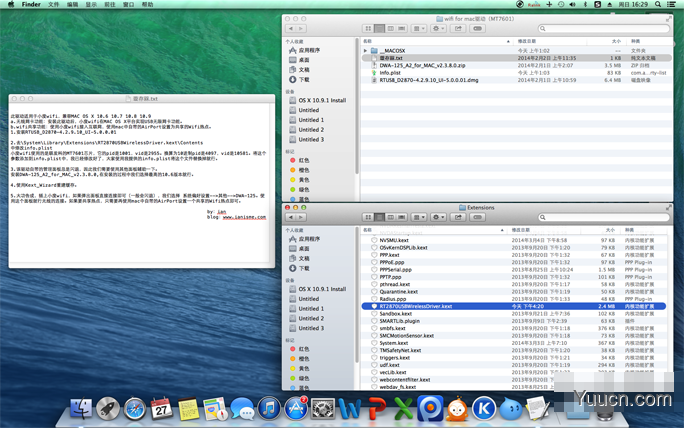Open the Finder menu in menu bar

click(x=31, y=4)
